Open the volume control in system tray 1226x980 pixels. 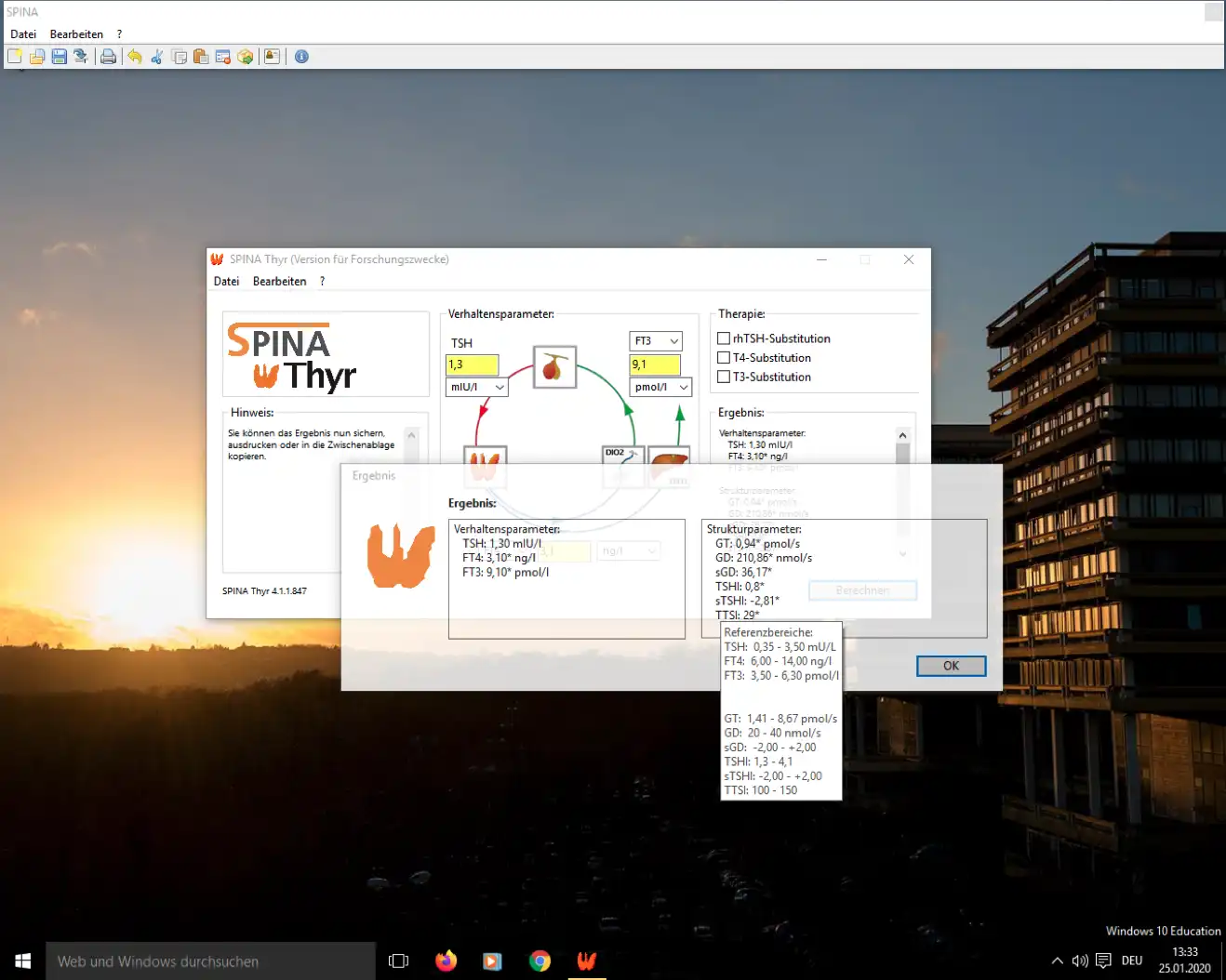click(x=1080, y=960)
